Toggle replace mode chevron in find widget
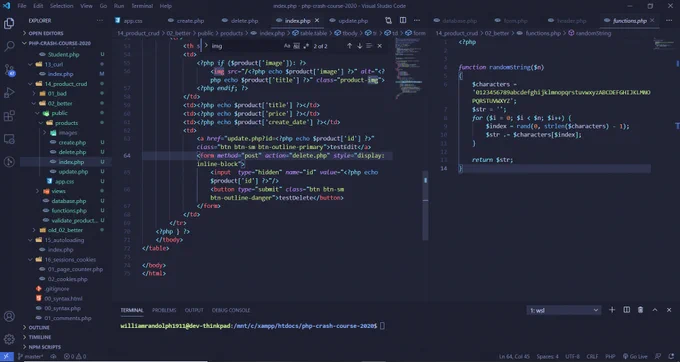This screenshot has width=680, height=362. (x=206, y=46)
